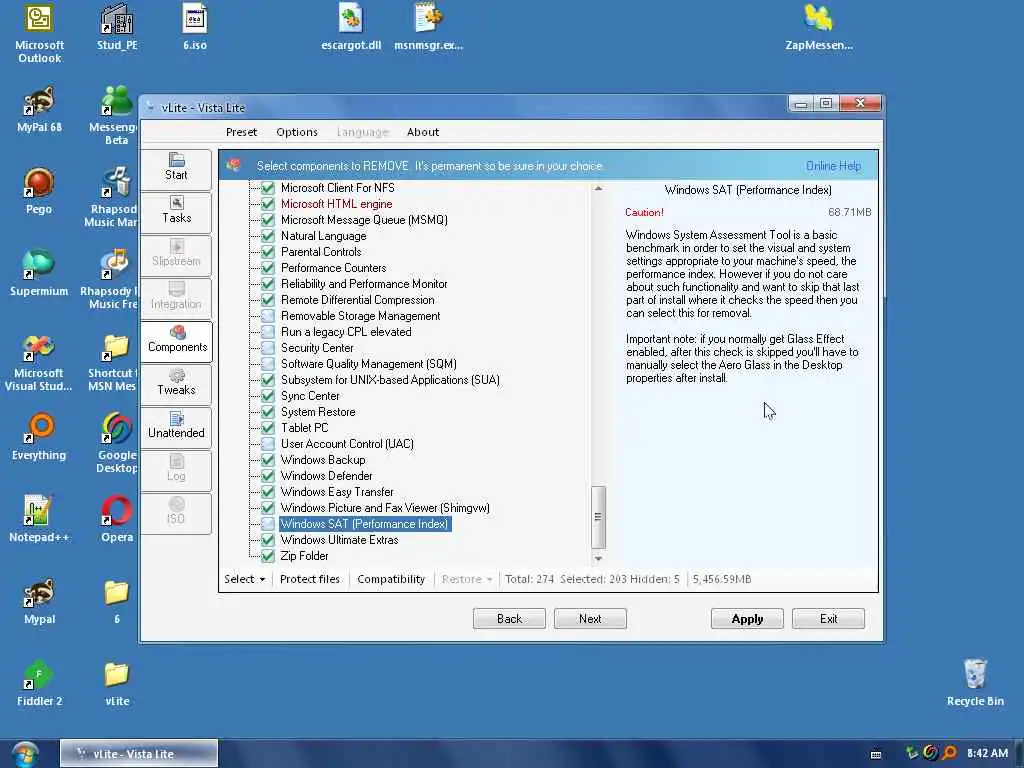Select Tablet PC component text
Image resolution: width=1024 pixels, height=768 pixels.
coord(305,428)
